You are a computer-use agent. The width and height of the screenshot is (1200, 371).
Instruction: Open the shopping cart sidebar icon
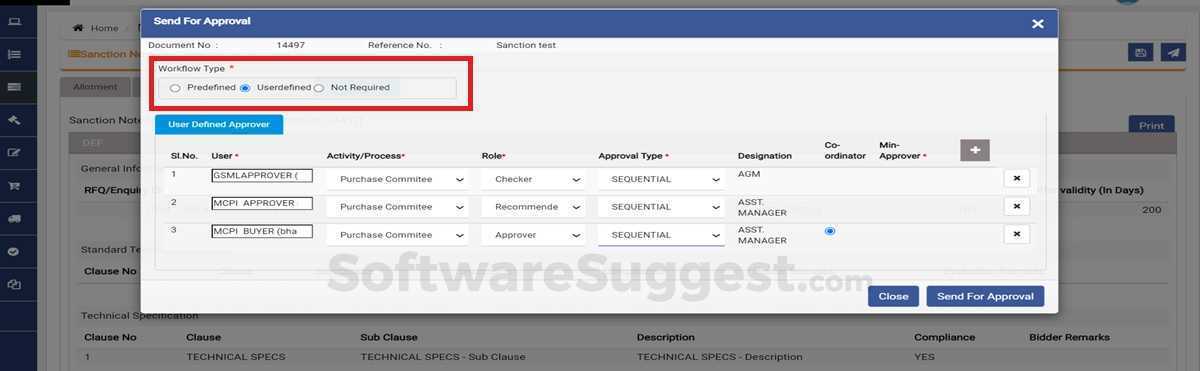click(14, 185)
